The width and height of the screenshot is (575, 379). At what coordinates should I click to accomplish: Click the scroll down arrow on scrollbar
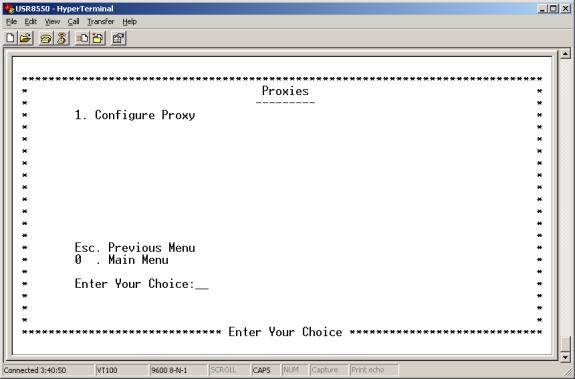(x=565, y=357)
